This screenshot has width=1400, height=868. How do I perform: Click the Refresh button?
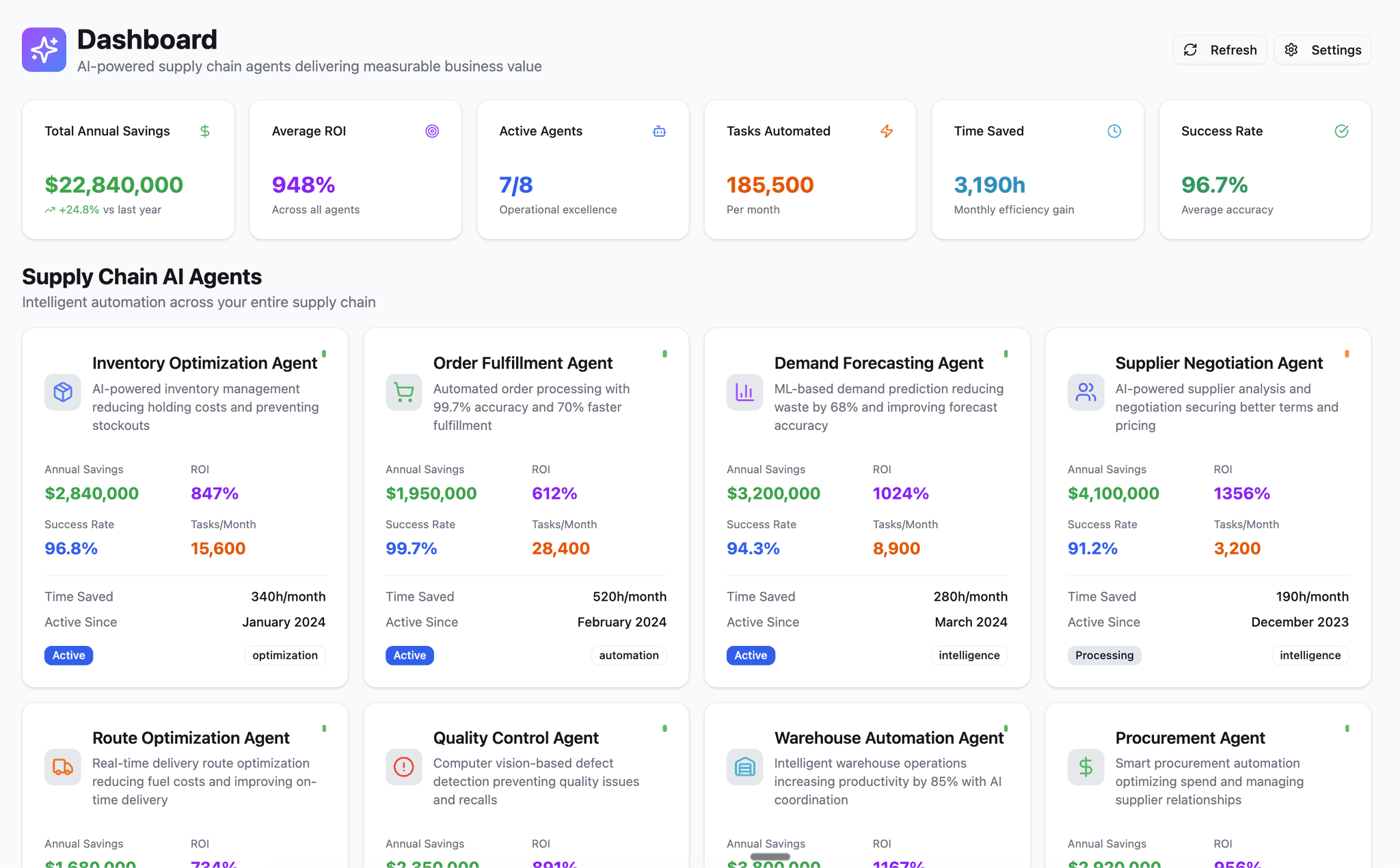(x=1220, y=50)
